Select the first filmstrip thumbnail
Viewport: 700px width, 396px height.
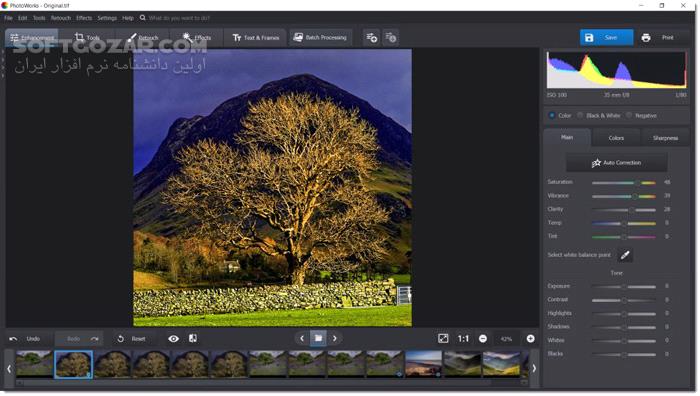click(x=34, y=364)
